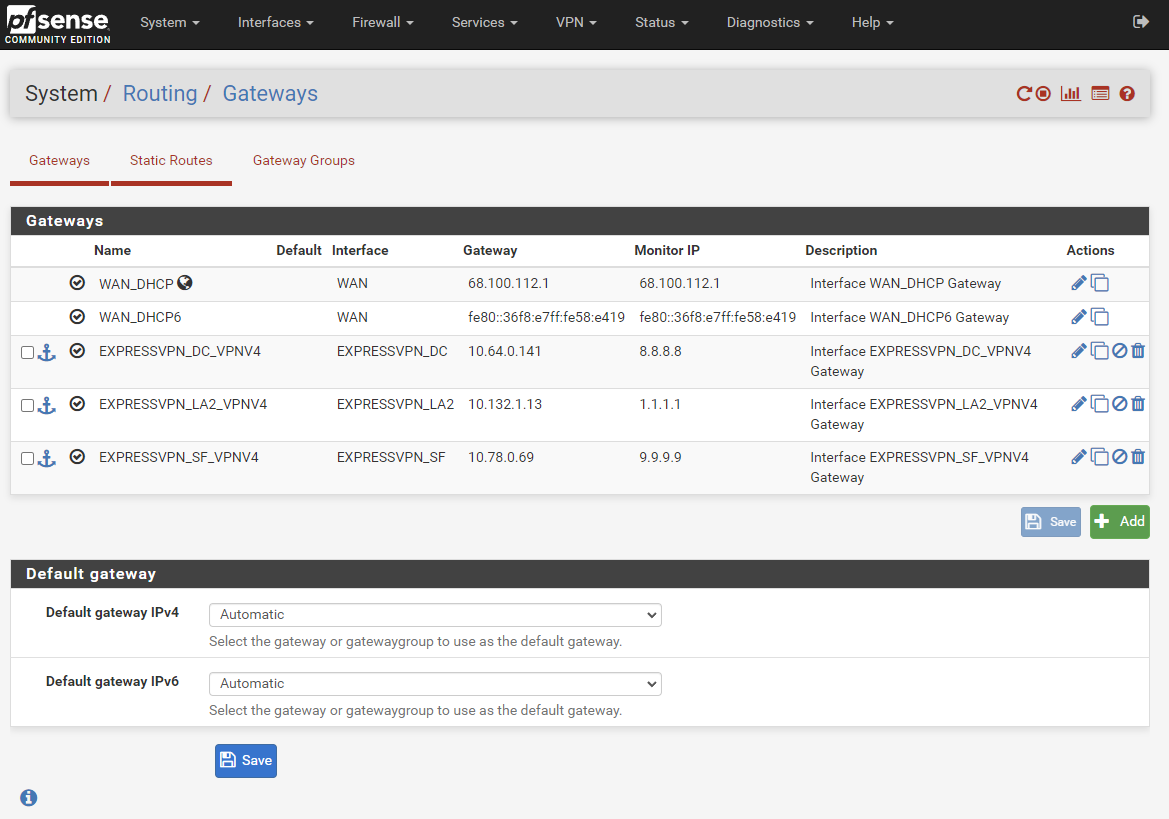Click the pfSense logo

point(57,25)
